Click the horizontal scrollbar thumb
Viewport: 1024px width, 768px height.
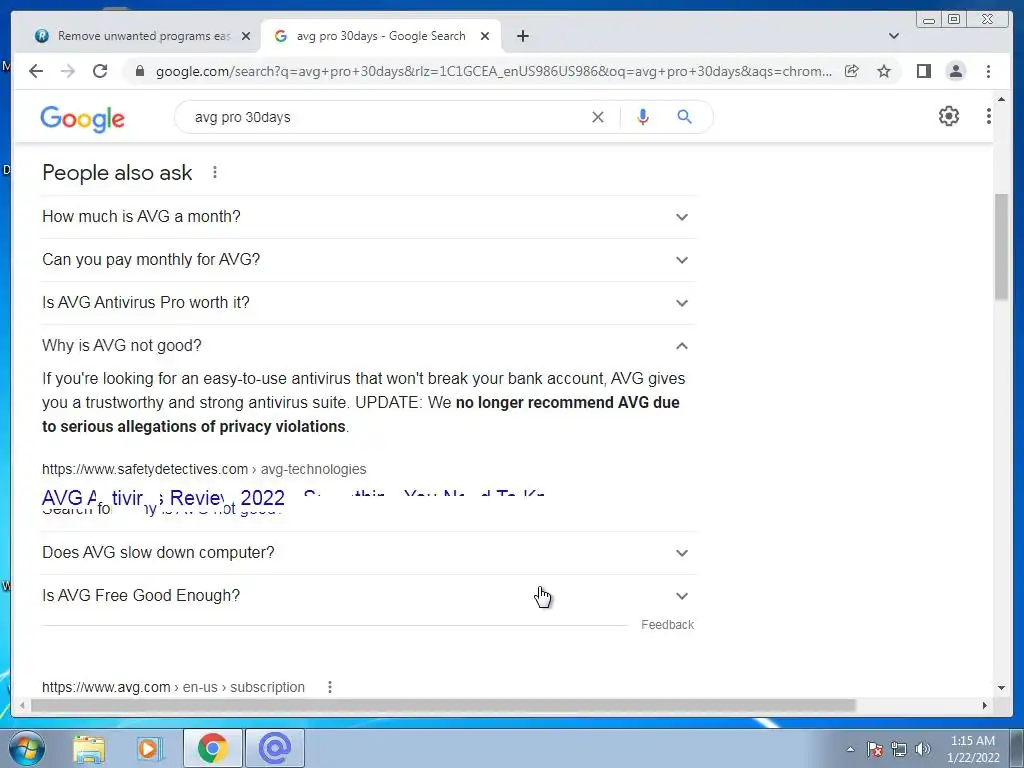[x=443, y=705]
